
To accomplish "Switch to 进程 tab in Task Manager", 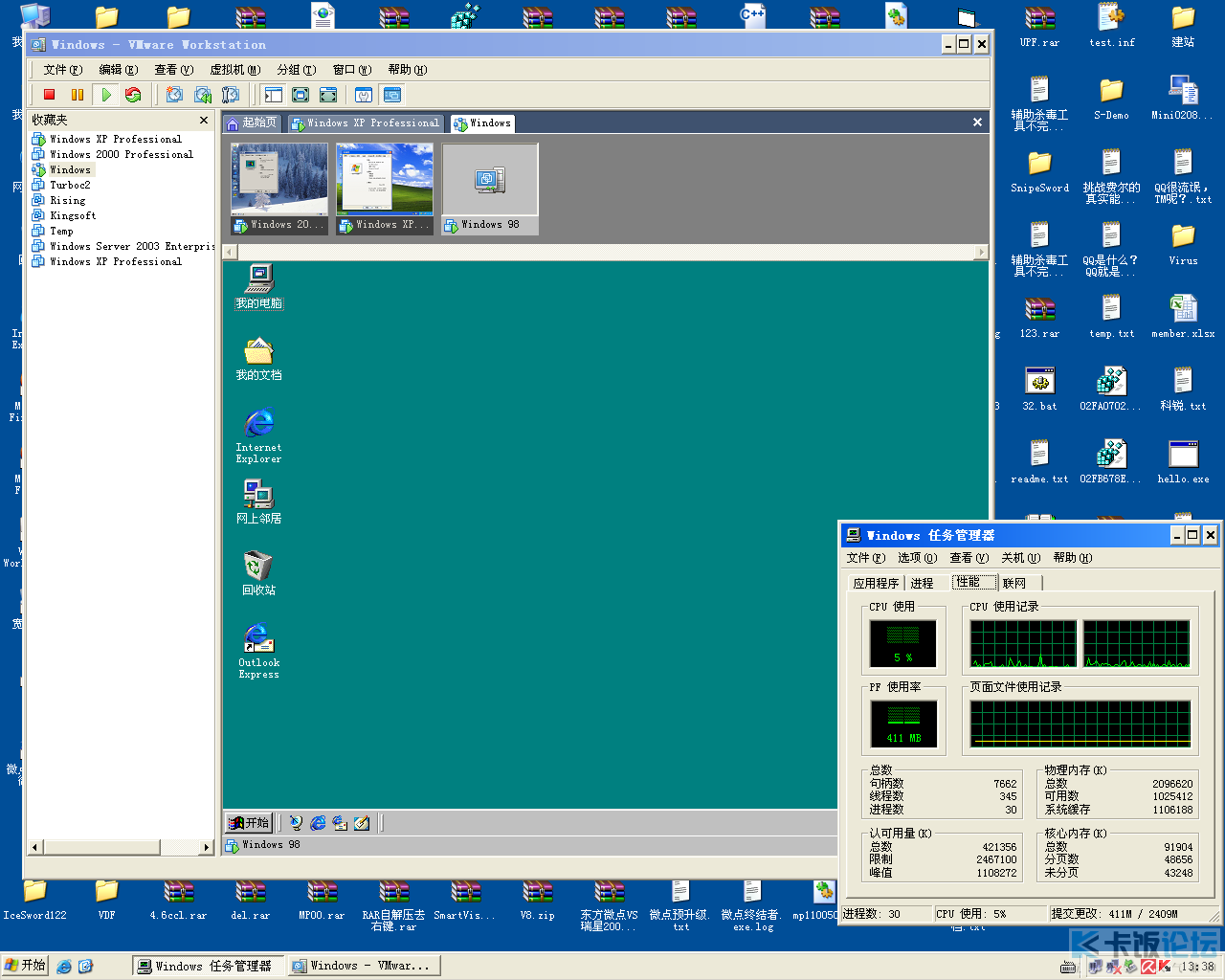I will (x=922, y=583).
